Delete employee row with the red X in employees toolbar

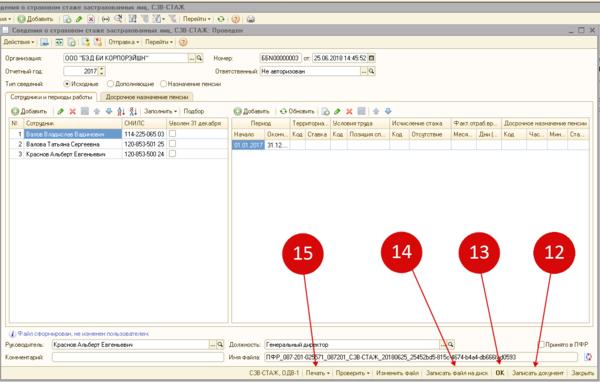(x=73, y=111)
